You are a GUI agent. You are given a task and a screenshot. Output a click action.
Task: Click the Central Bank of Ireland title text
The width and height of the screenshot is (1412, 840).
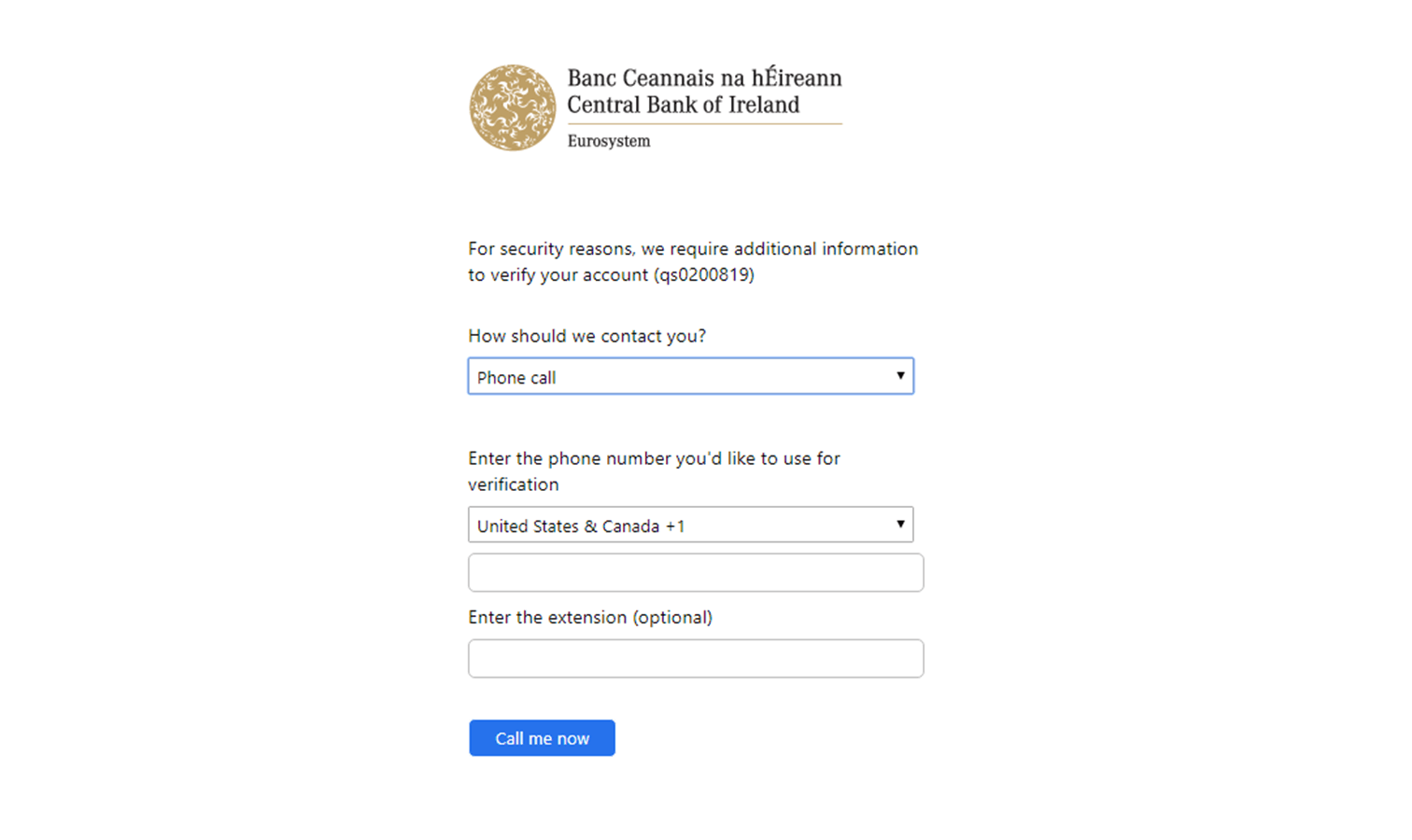click(684, 105)
